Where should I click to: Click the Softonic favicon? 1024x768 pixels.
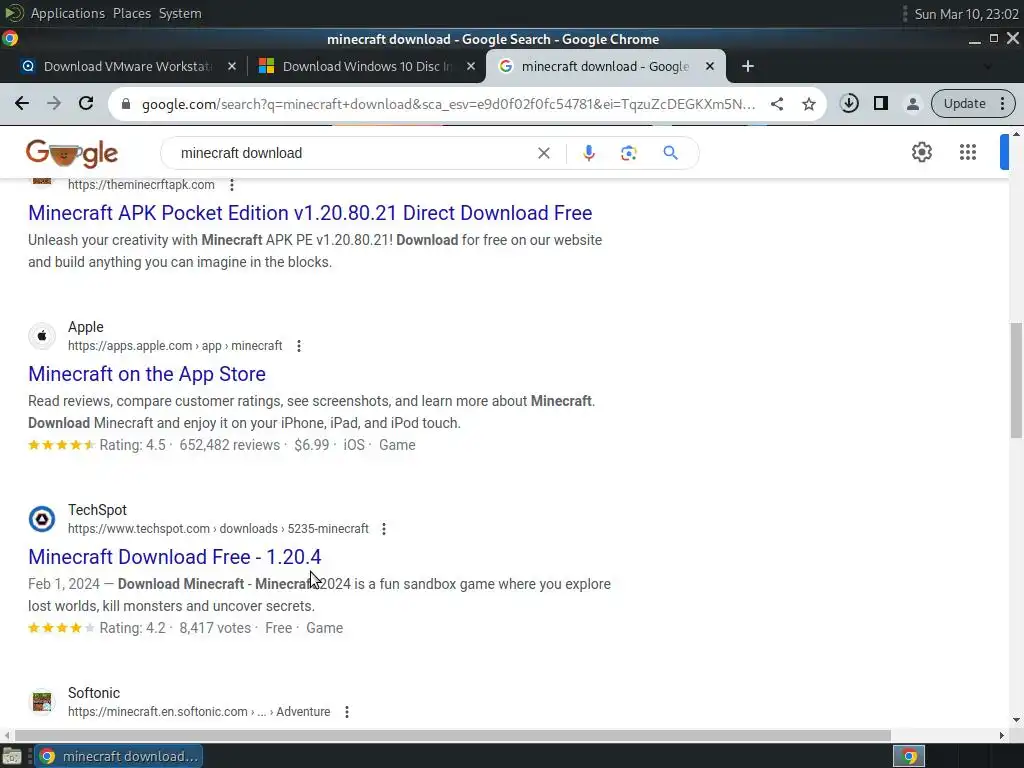pos(42,702)
